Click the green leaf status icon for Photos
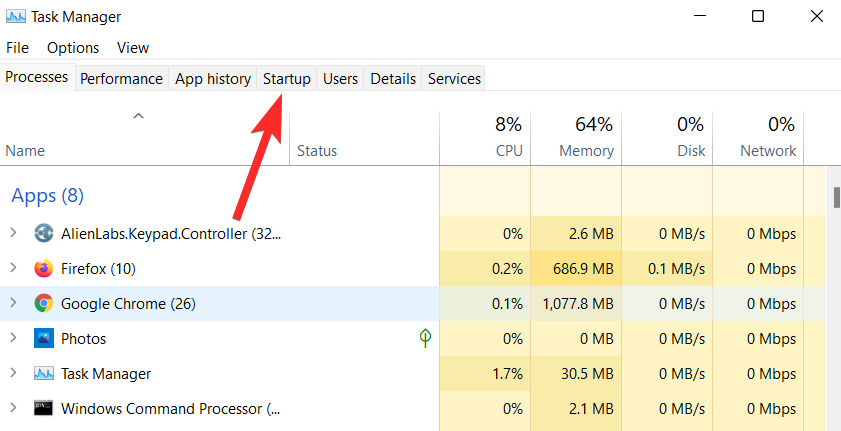 coord(425,339)
